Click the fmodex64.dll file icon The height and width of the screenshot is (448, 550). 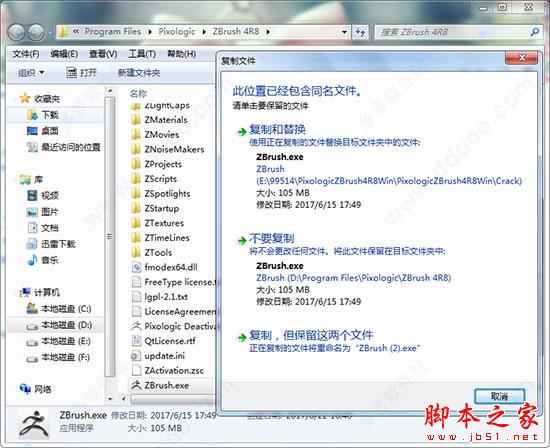tap(136, 267)
